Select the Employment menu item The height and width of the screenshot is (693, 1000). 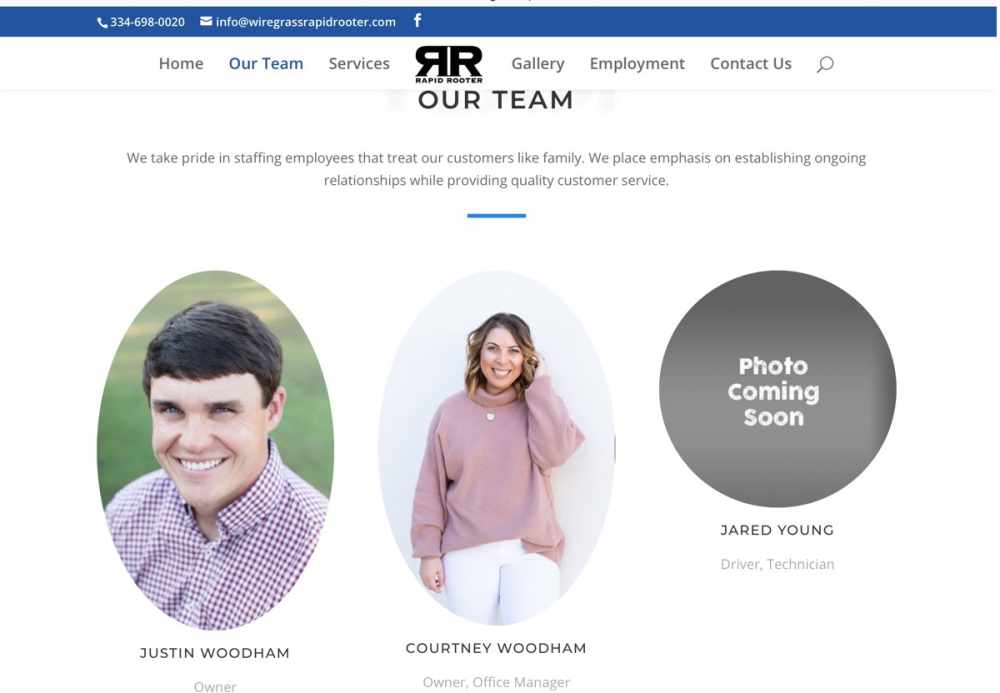(637, 64)
